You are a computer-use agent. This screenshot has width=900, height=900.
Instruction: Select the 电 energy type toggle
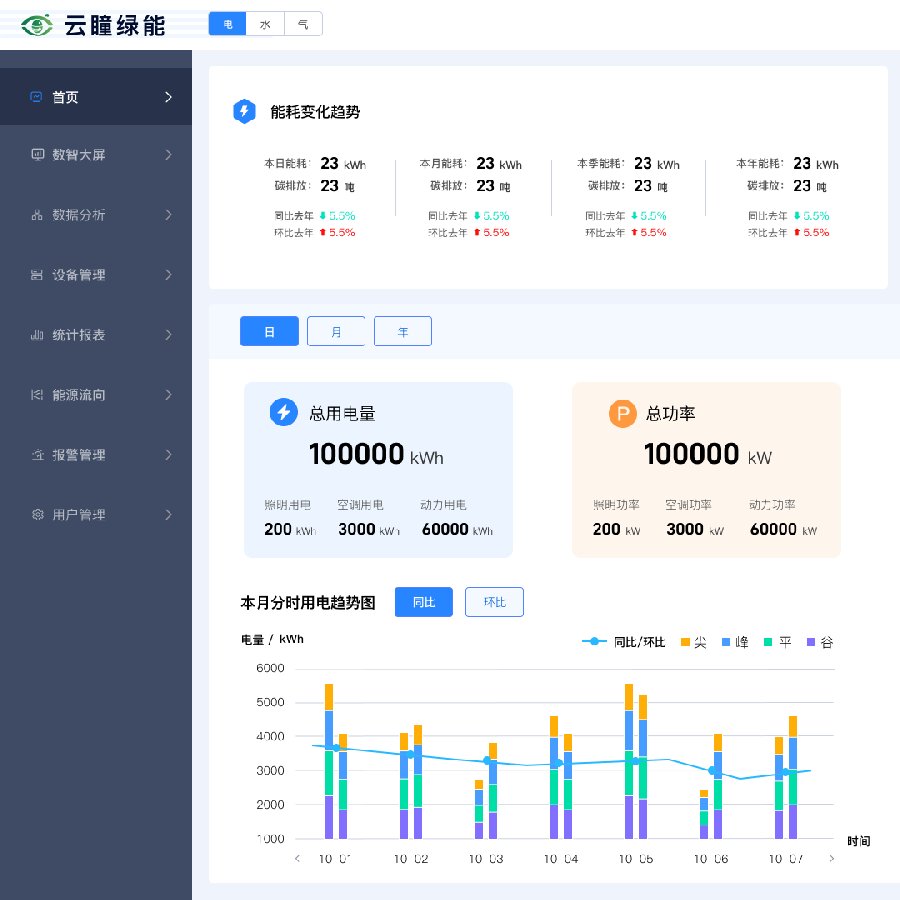click(x=228, y=24)
